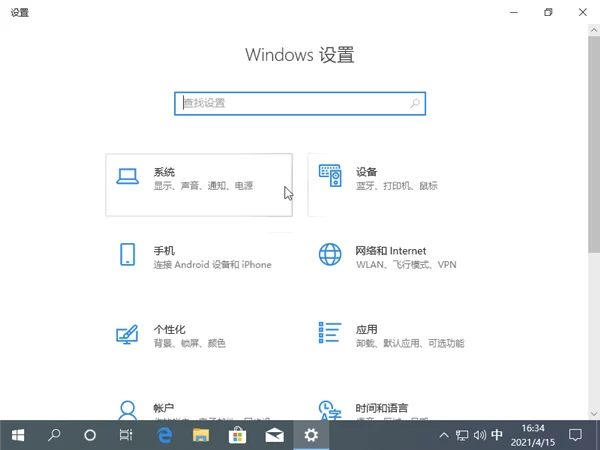Open Cortana circle on taskbar

tap(90, 435)
